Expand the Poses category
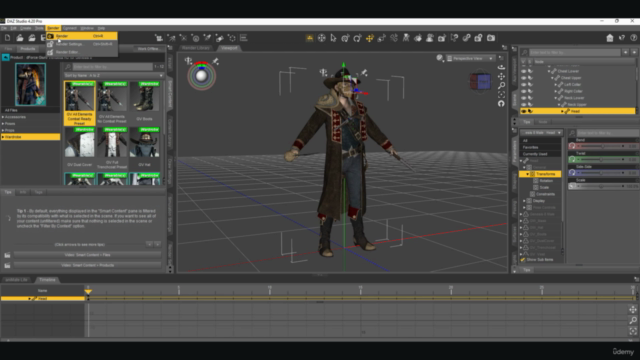640x360 pixels. click(x=3, y=124)
